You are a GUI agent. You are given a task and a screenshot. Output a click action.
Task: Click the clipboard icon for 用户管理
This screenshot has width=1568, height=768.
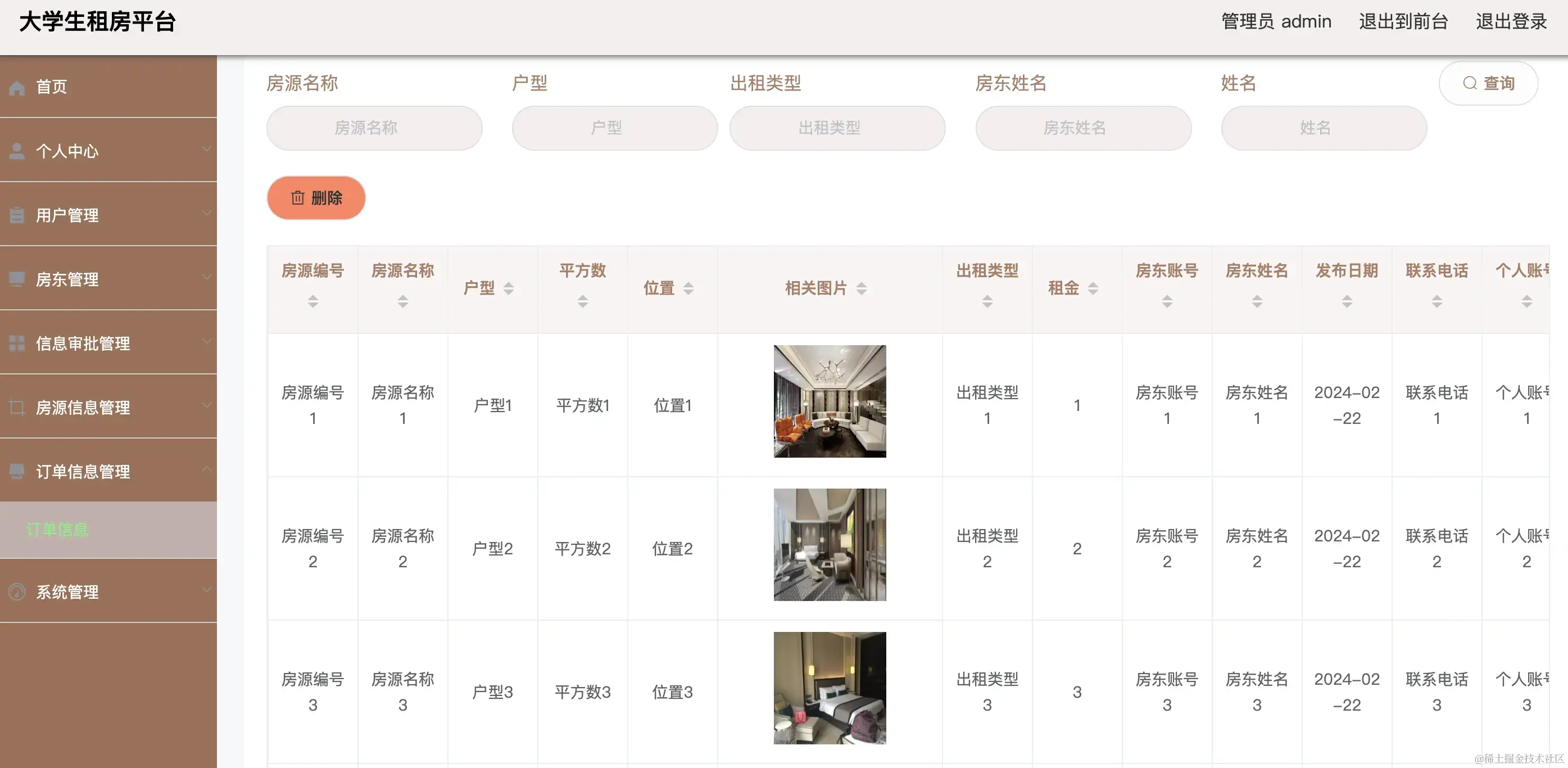tap(16, 214)
